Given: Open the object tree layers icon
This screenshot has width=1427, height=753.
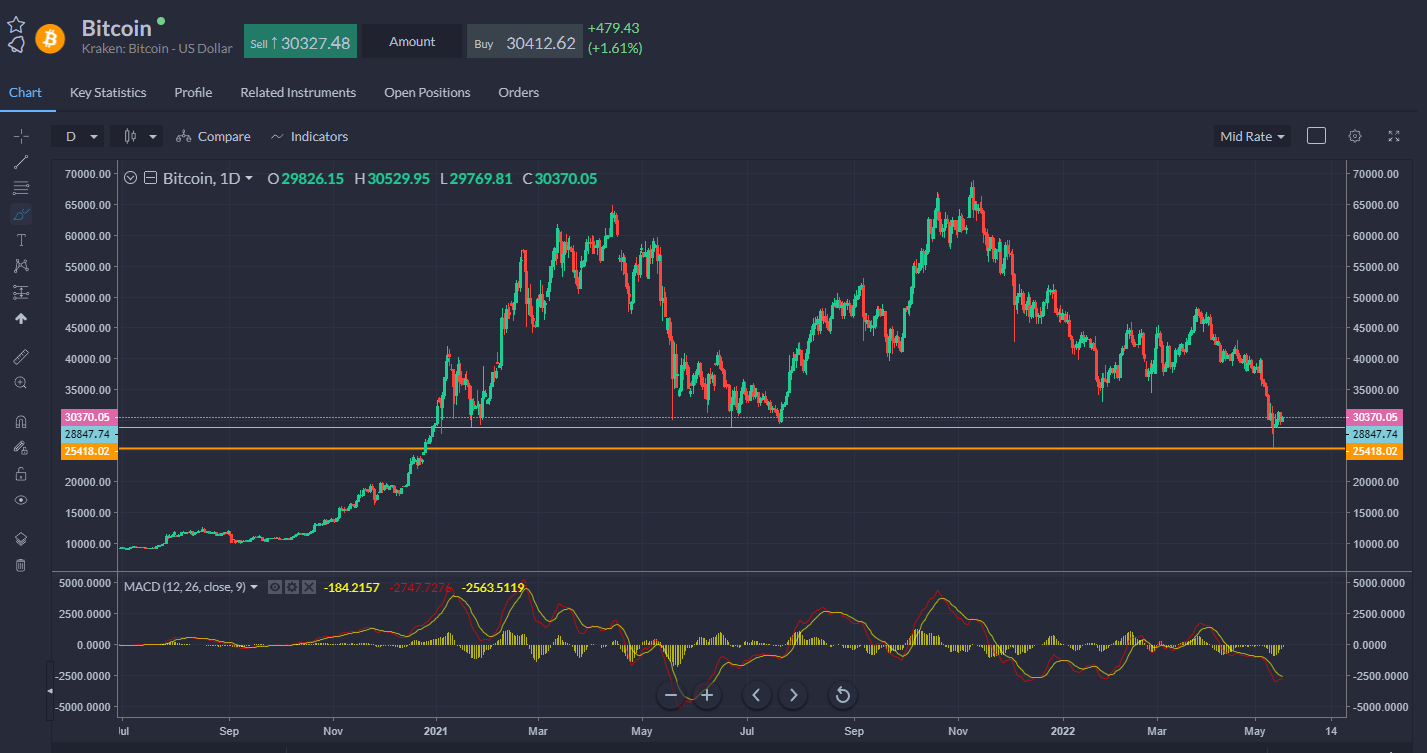Looking at the screenshot, I should pos(21,539).
